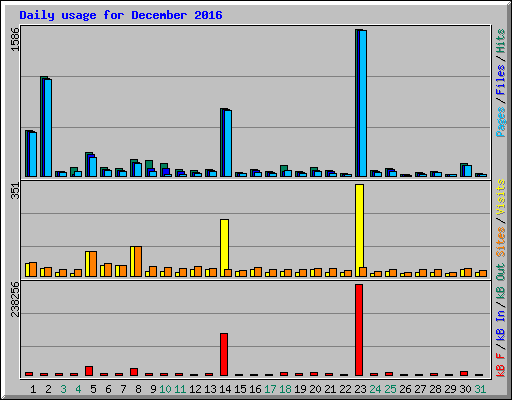Click day 2 on the x-axis

tap(48, 389)
